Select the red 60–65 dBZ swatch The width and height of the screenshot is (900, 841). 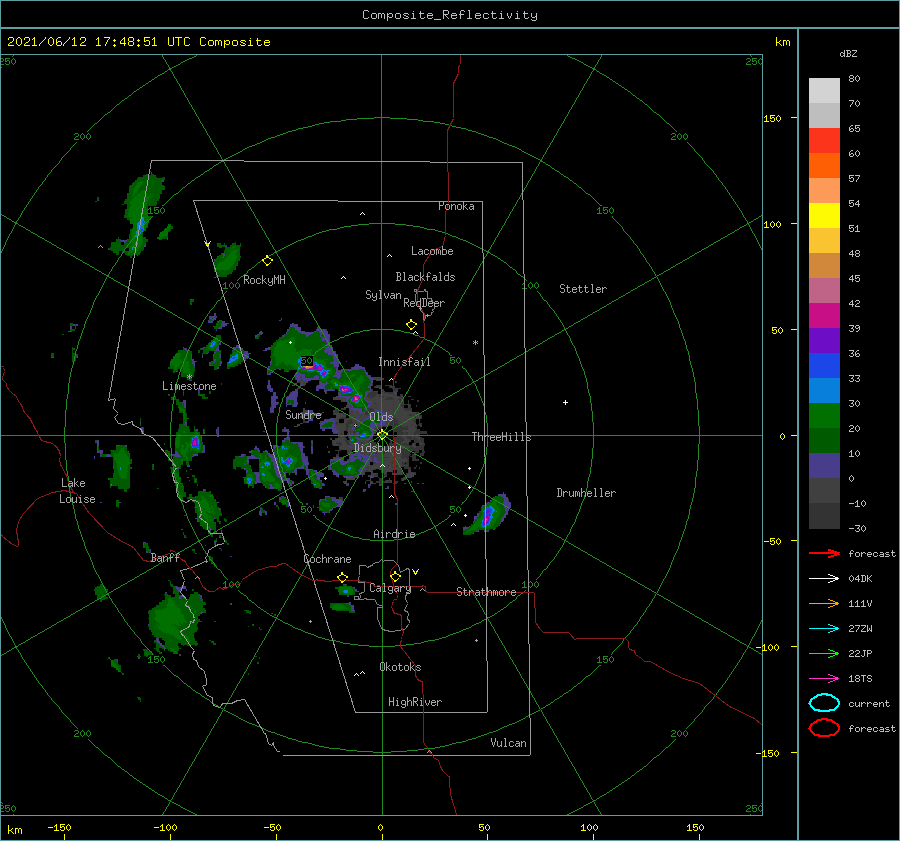pyautogui.click(x=824, y=141)
